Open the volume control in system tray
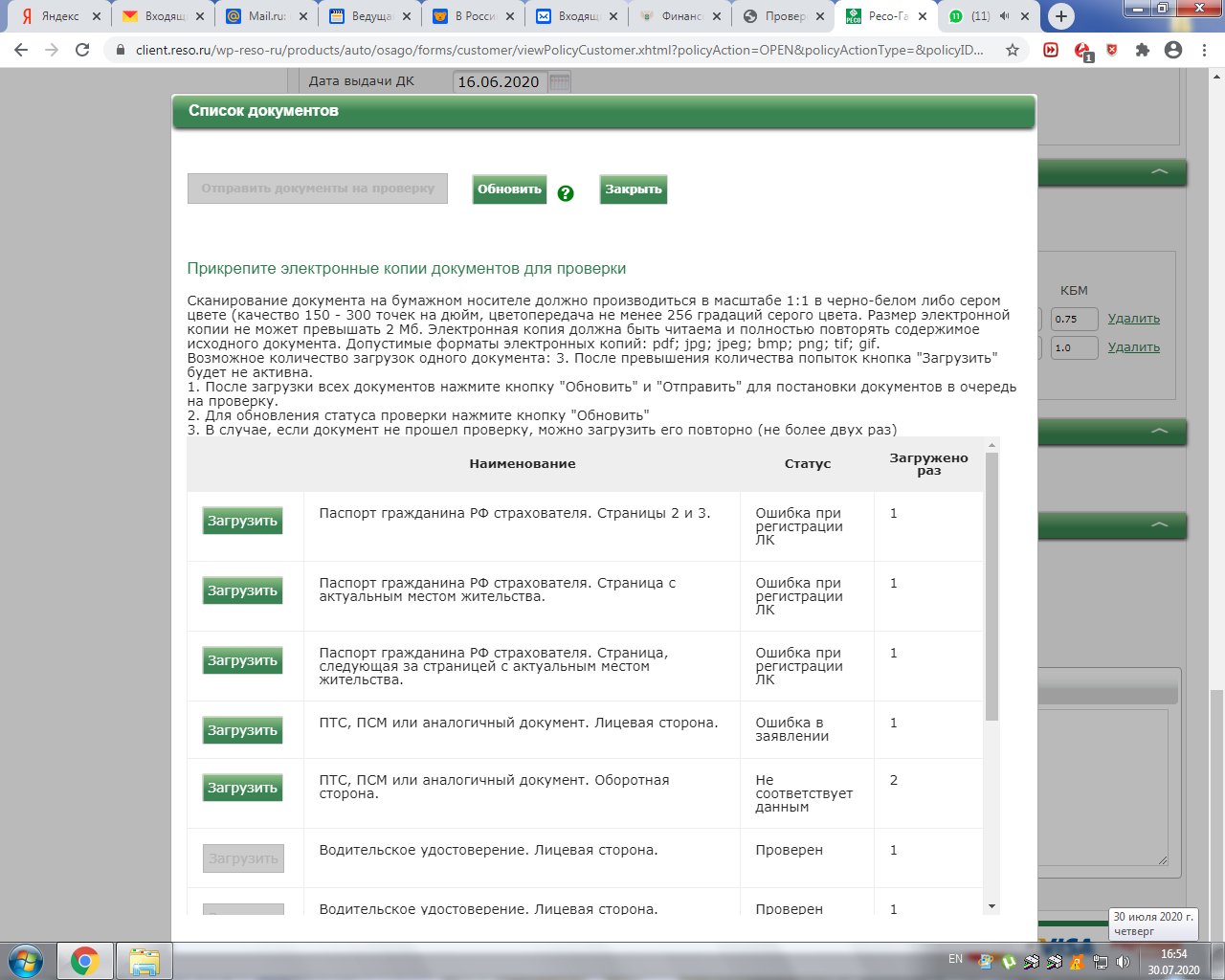This screenshot has height=980, width=1225. [1123, 961]
